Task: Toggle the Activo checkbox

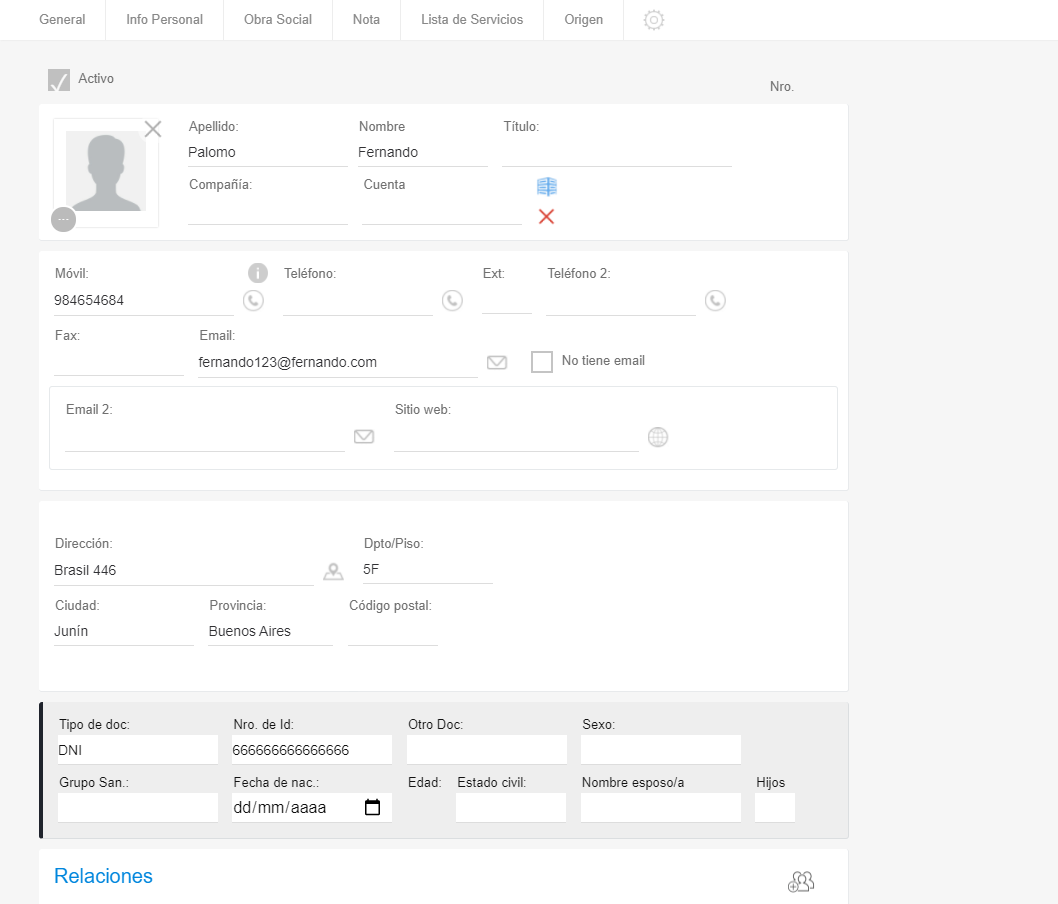Action: pyautogui.click(x=59, y=80)
